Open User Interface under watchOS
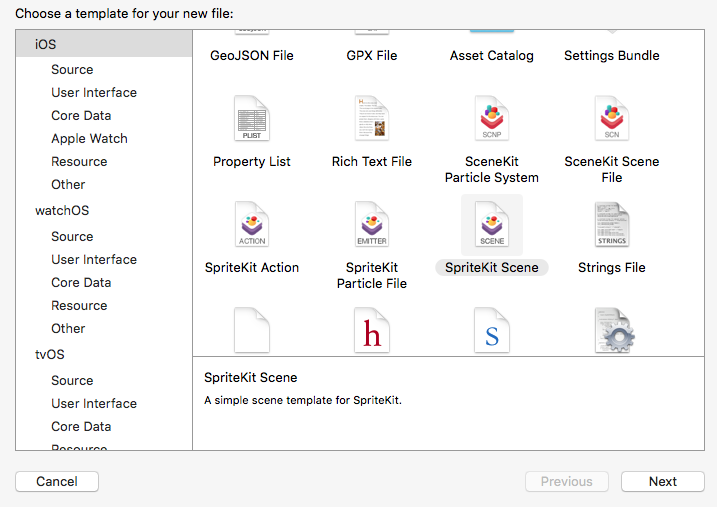The height and width of the screenshot is (507, 717). pos(94,259)
